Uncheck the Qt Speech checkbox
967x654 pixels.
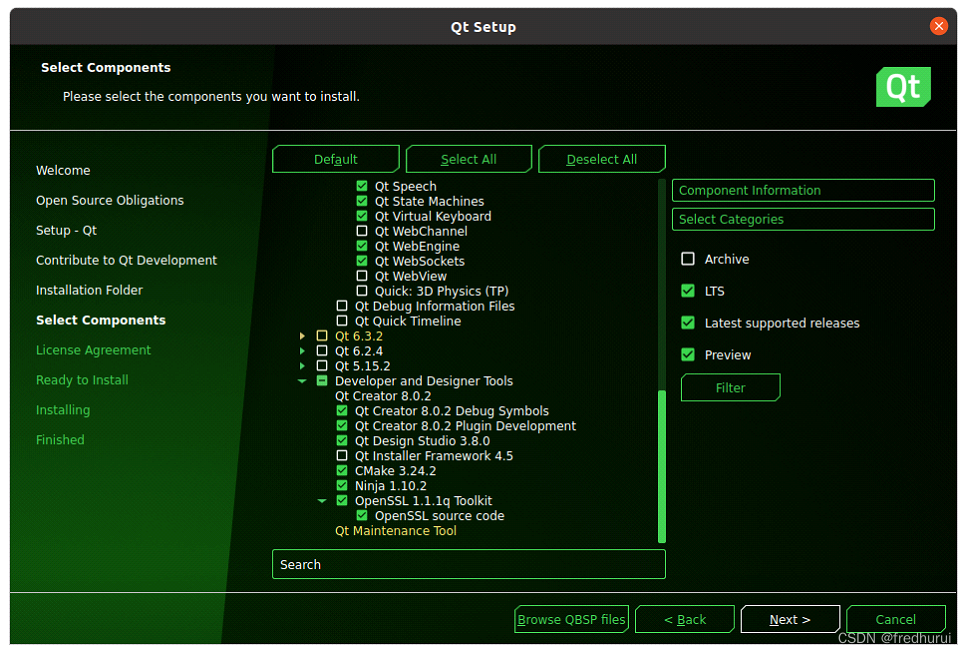(362, 186)
